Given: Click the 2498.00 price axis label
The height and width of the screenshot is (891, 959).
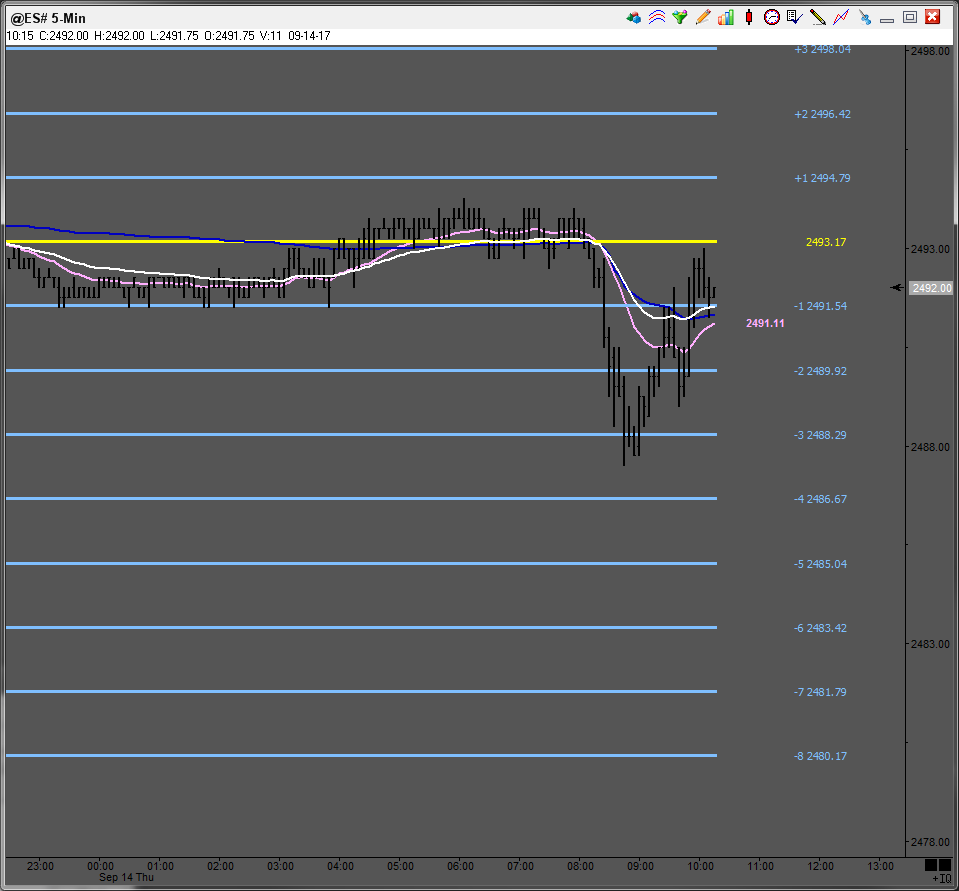Looking at the screenshot, I should pos(930,51).
